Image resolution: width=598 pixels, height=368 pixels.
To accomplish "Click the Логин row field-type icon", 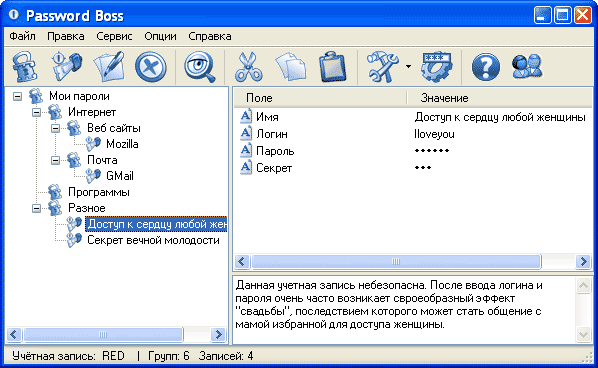I will (246, 133).
